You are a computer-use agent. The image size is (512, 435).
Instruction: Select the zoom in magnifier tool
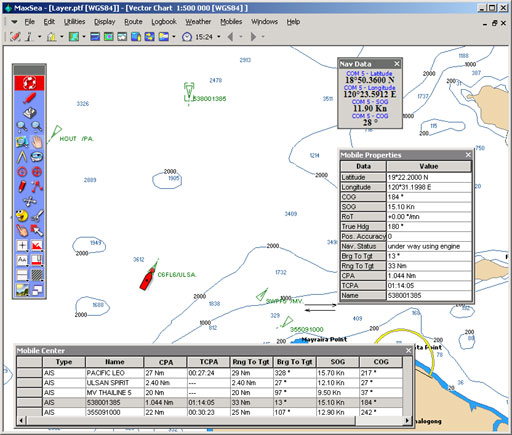point(22,127)
